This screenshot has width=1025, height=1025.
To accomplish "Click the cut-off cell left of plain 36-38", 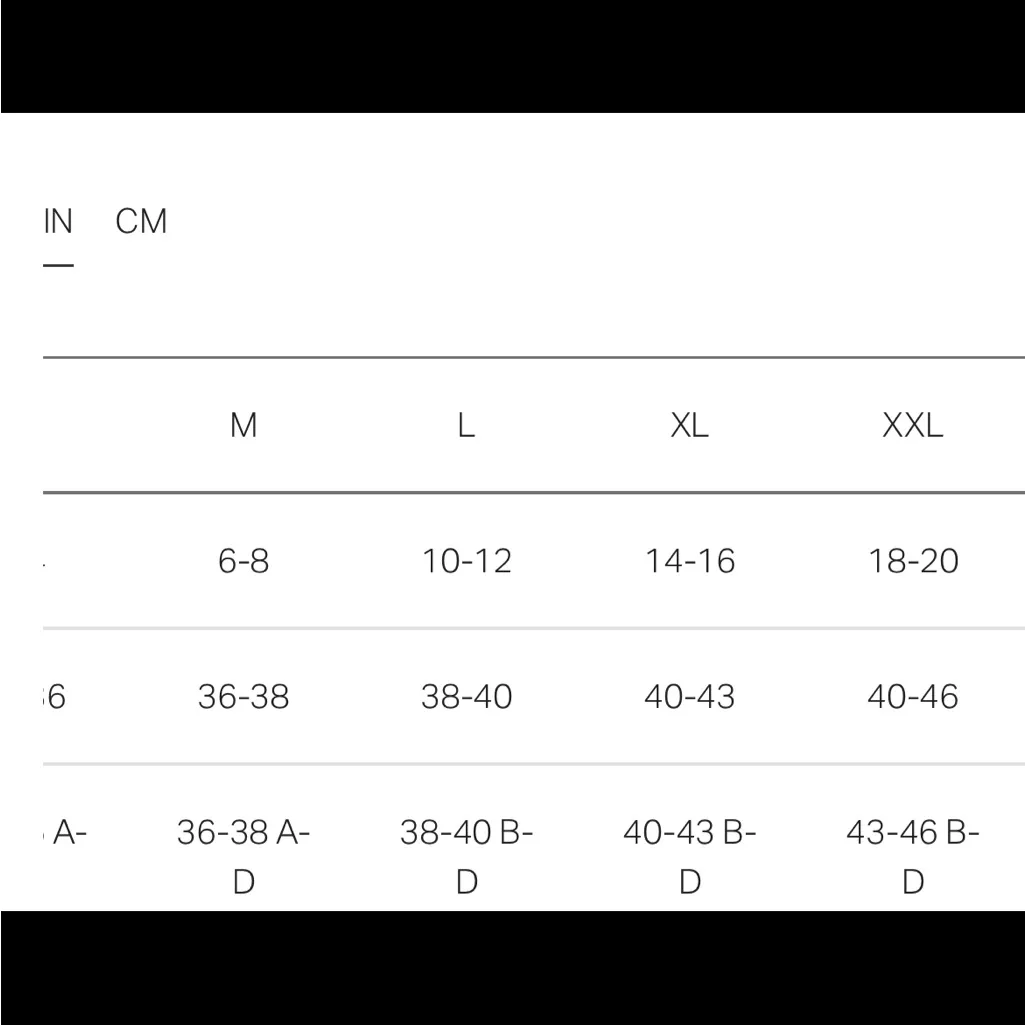I will point(56,696).
